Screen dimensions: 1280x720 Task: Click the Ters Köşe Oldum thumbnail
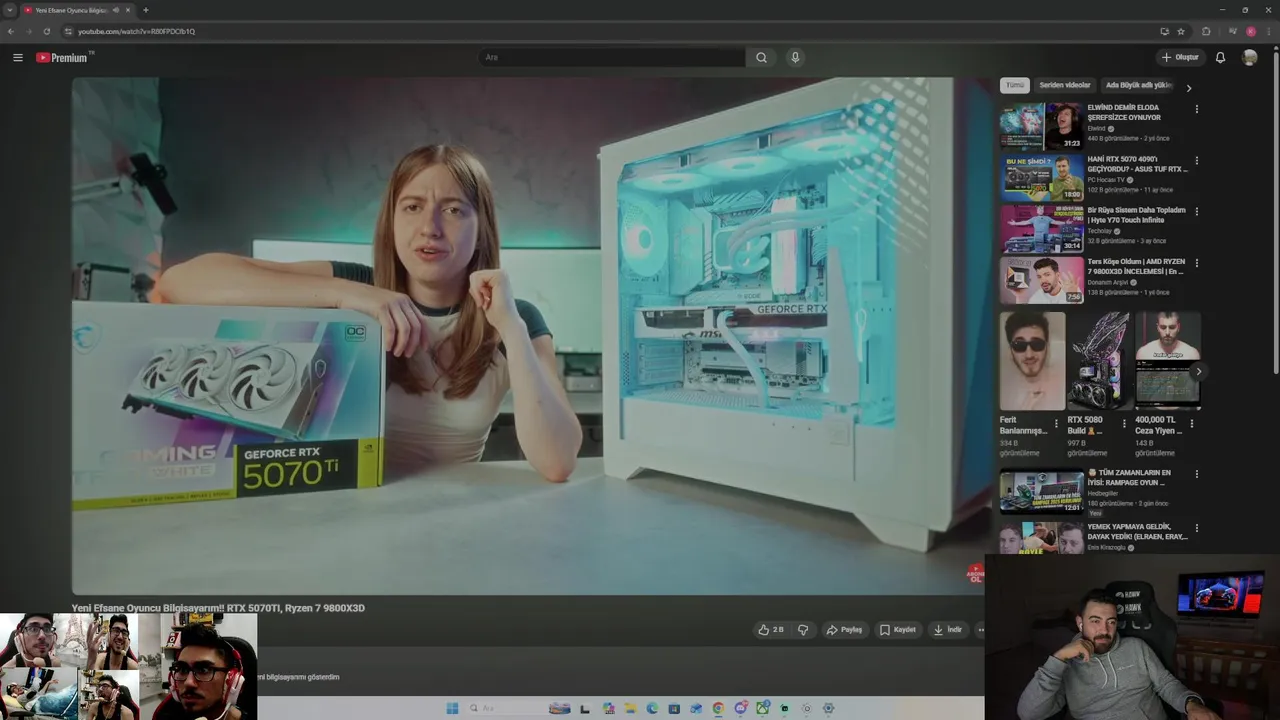pyautogui.click(x=1042, y=280)
